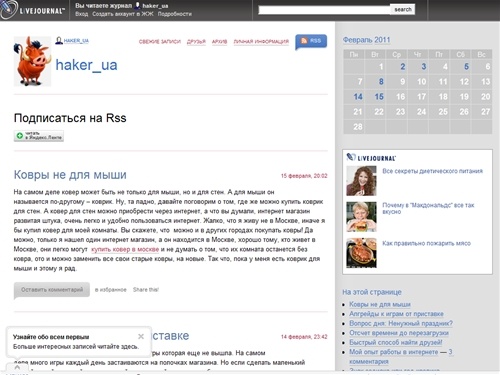
Task: Open the 'Свежие записи' menu item
Action: pyautogui.click(x=160, y=42)
